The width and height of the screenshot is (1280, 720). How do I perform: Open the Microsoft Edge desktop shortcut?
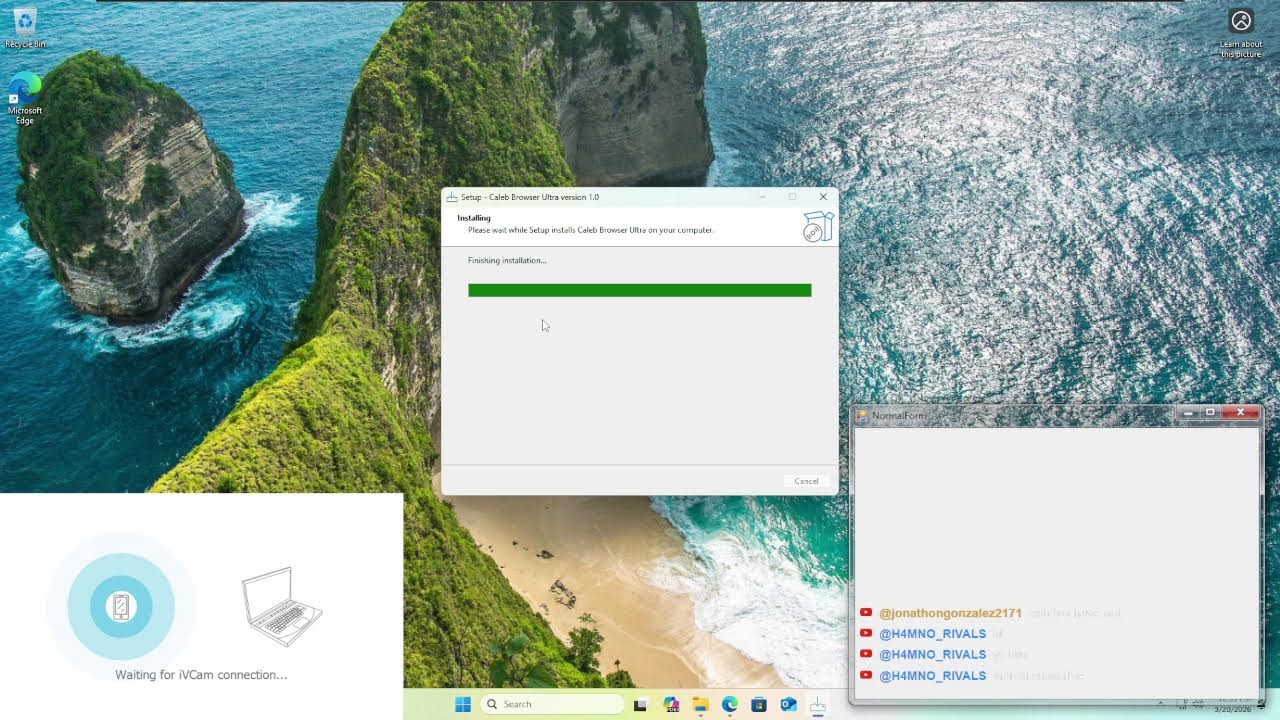(25, 99)
